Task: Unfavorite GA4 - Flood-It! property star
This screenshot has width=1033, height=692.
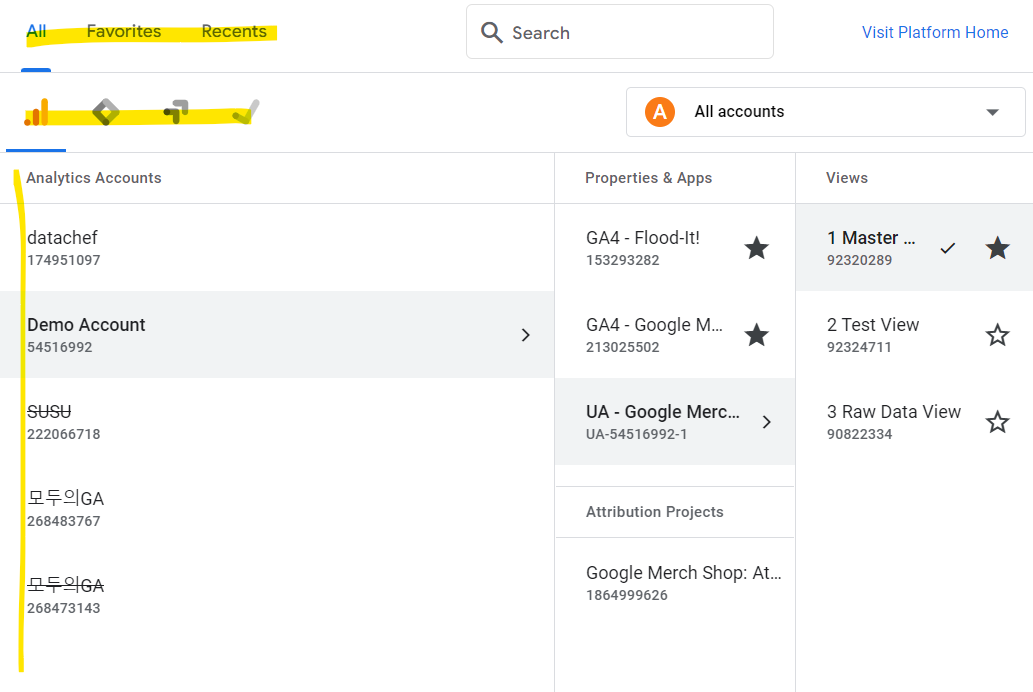Action: (x=756, y=248)
